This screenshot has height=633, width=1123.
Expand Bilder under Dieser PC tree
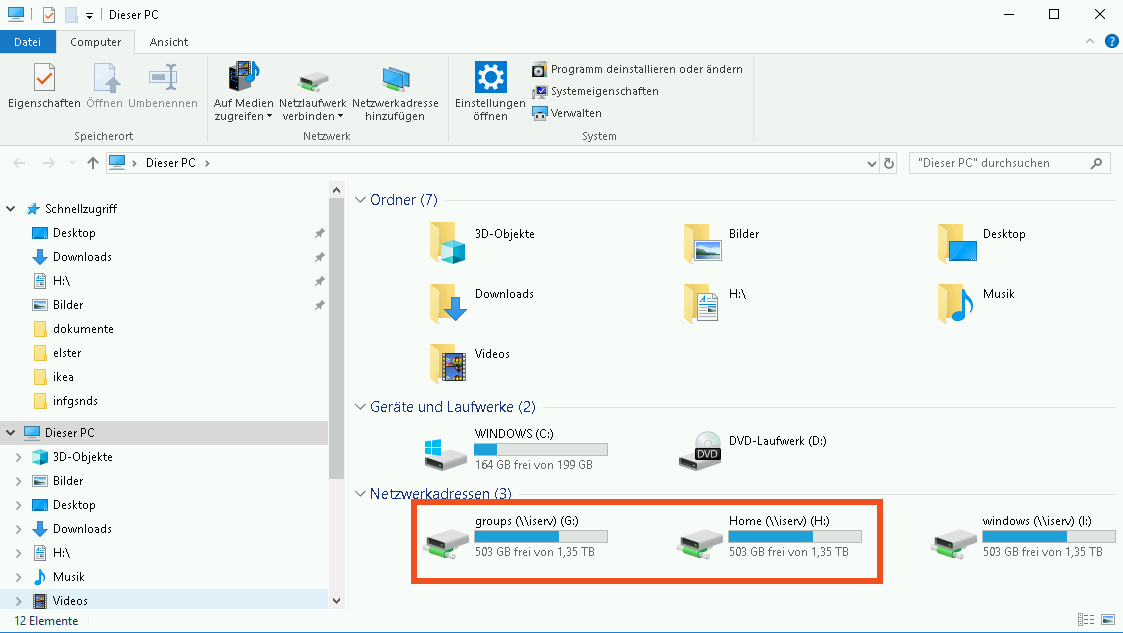coord(19,481)
